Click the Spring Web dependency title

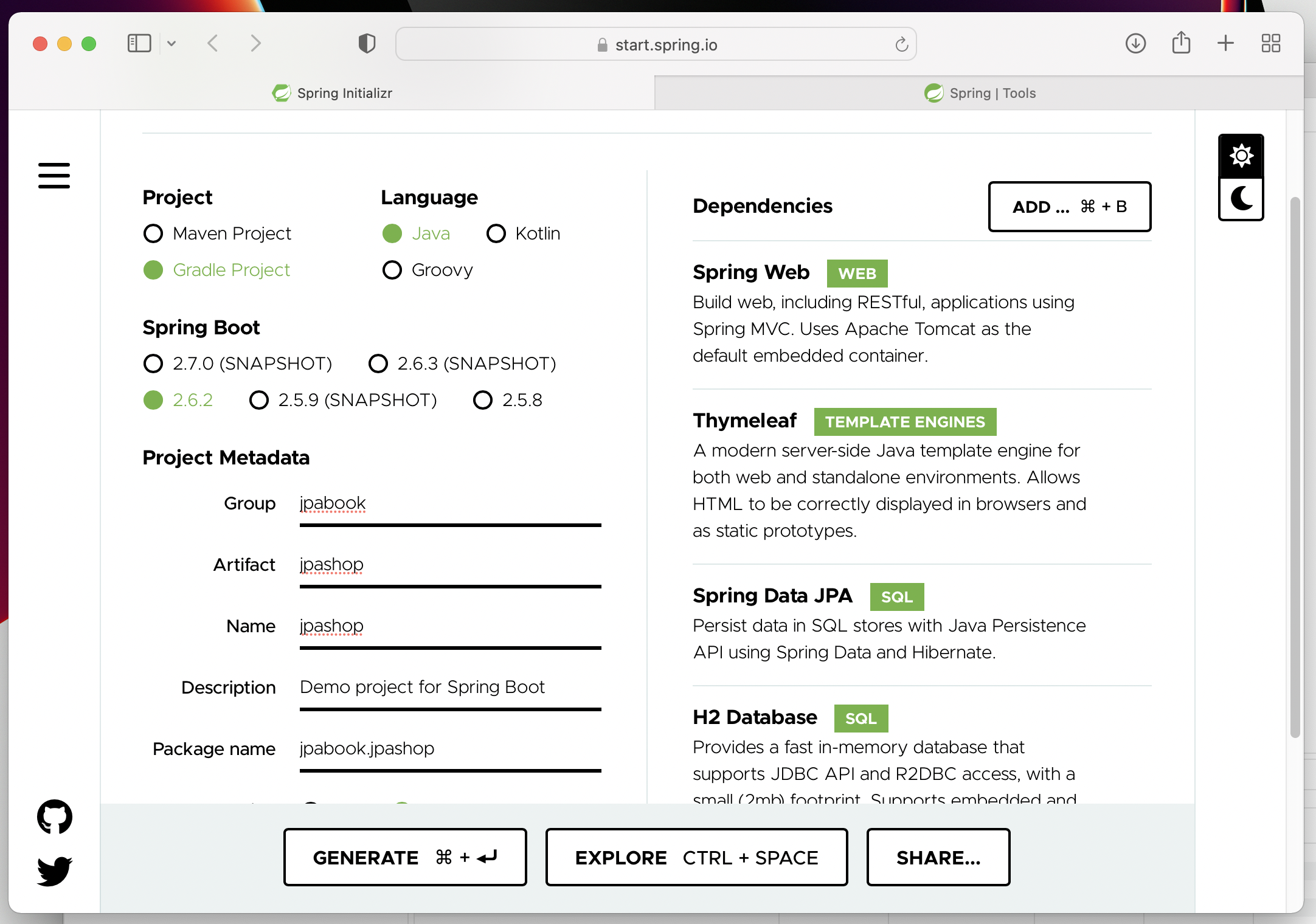[x=751, y=272]
